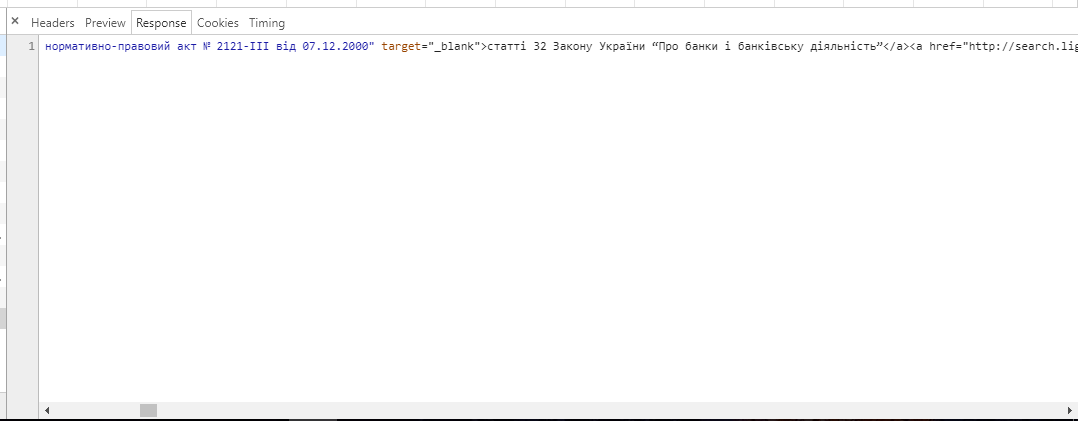Image resolution: width=1078 pixels, height=421 pixels.
Task: Open the Cookies tab
Action: (x=217, y=23)
